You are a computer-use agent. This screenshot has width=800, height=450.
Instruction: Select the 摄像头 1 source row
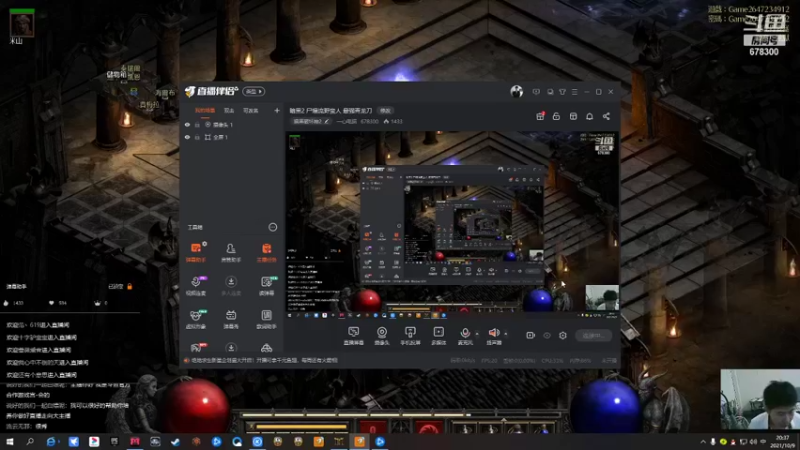coord(232,124)
